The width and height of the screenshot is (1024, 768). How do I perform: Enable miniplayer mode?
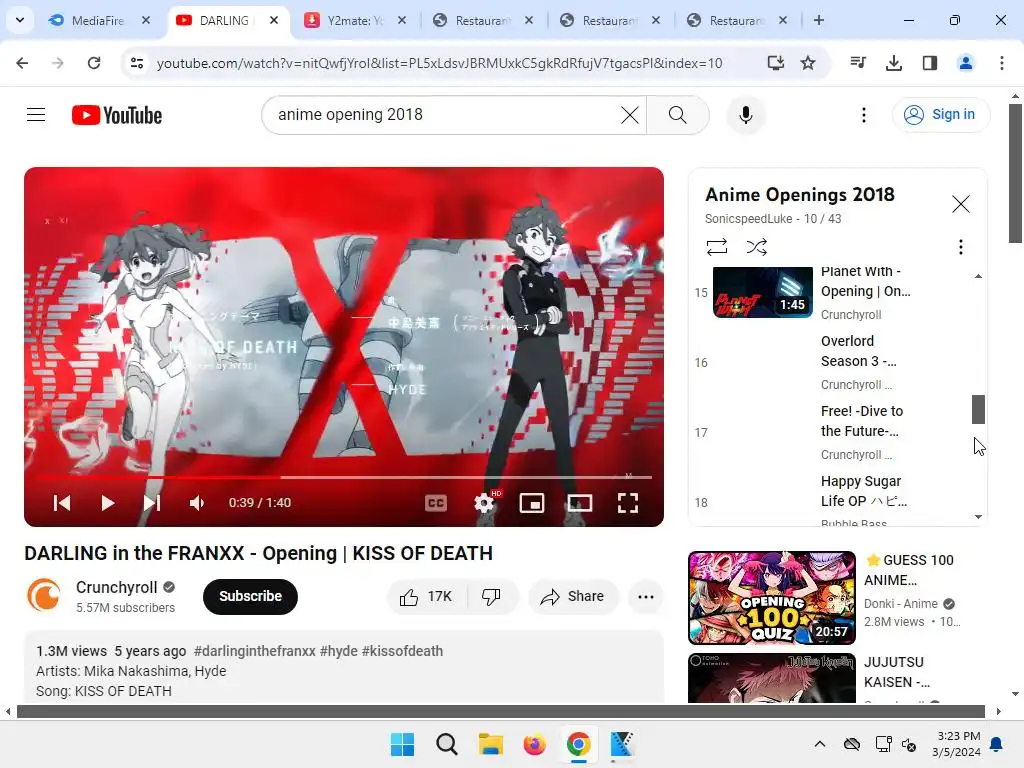click(532, 502)
